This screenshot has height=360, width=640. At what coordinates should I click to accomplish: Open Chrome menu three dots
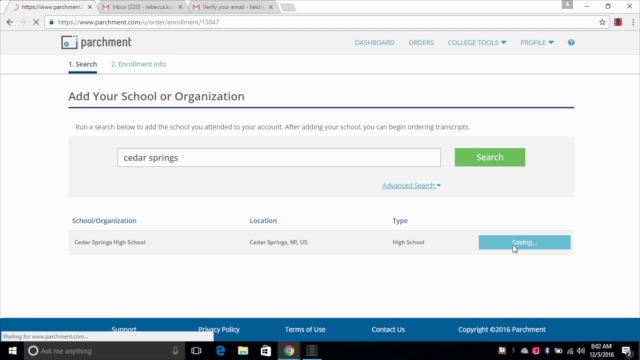tap(633, 22)
